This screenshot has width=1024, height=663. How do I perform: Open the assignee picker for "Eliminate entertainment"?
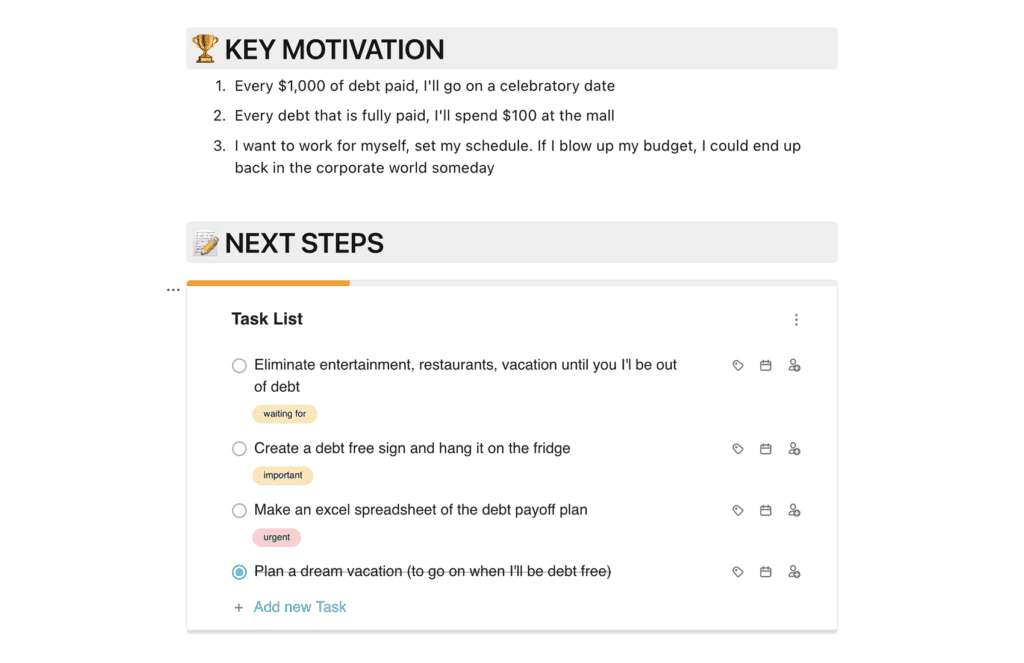[795, 365]
